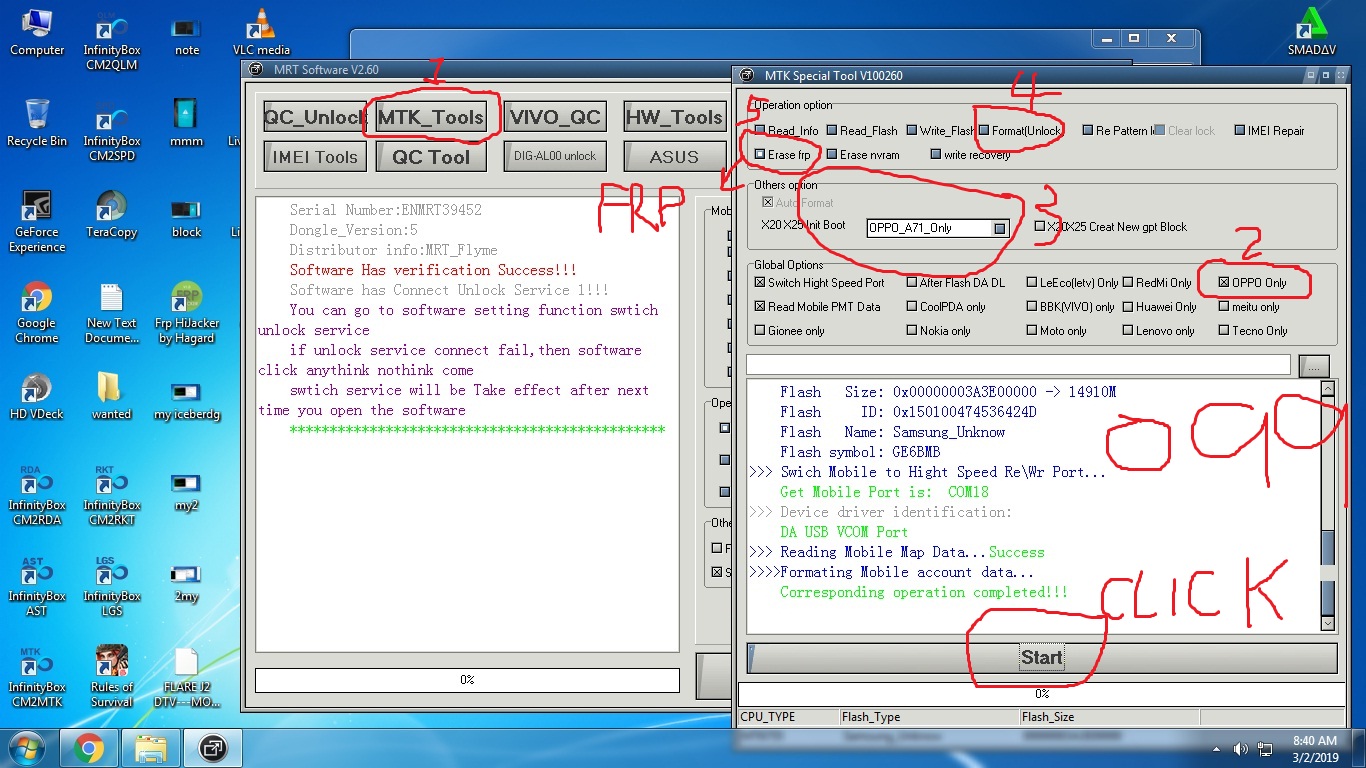Open the 'wanted' folder icon

(x=111, y=396)
